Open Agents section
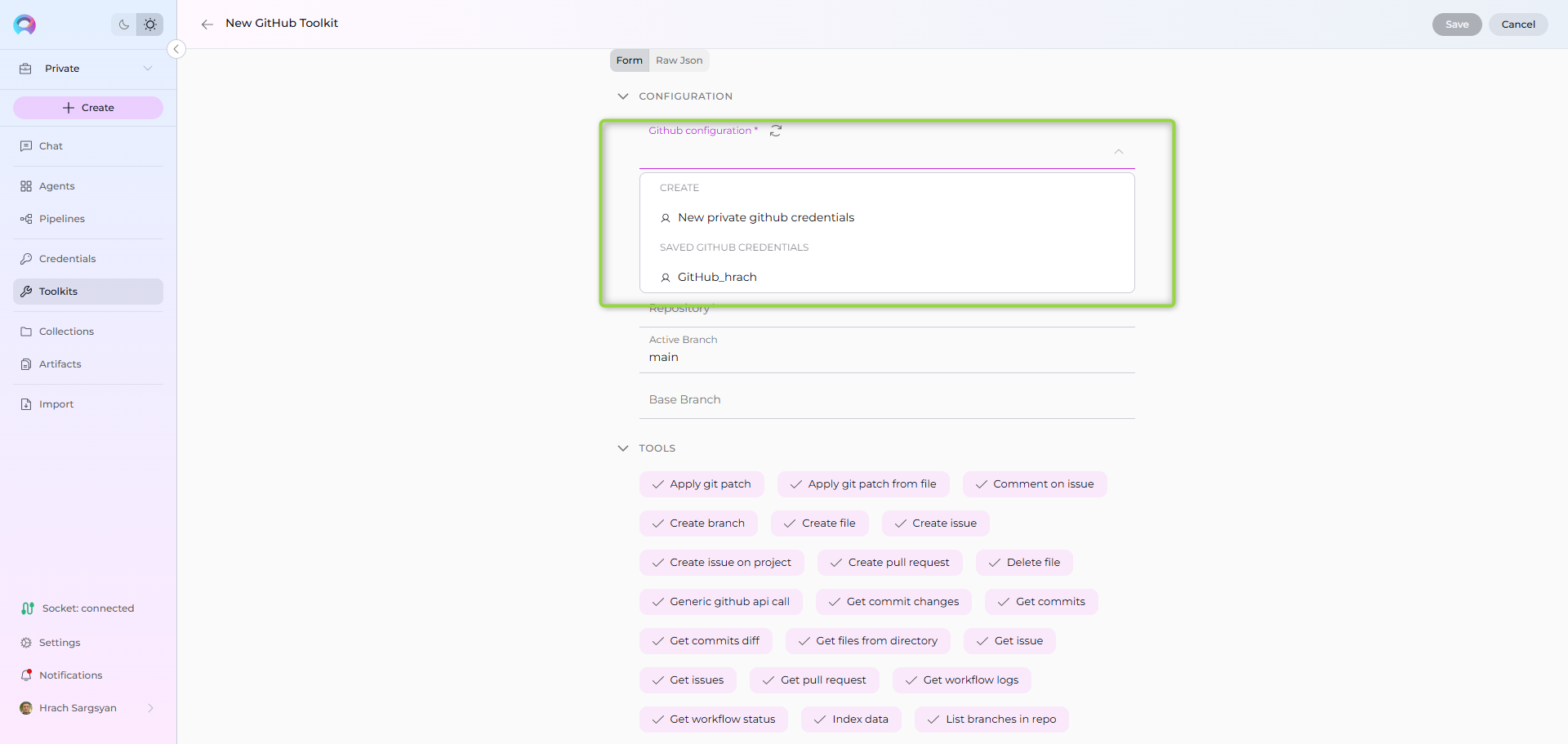Viewport: 1568px width, 744px height. tap(88, 186)
